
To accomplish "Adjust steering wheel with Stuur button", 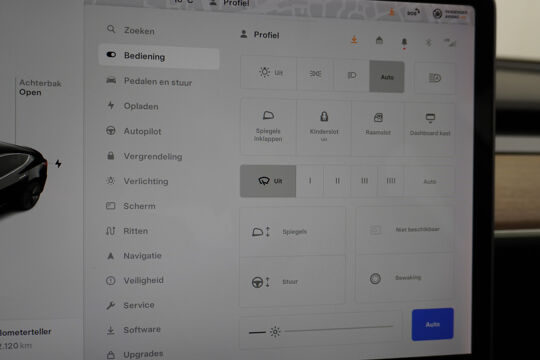I will [x=292, y=281].
